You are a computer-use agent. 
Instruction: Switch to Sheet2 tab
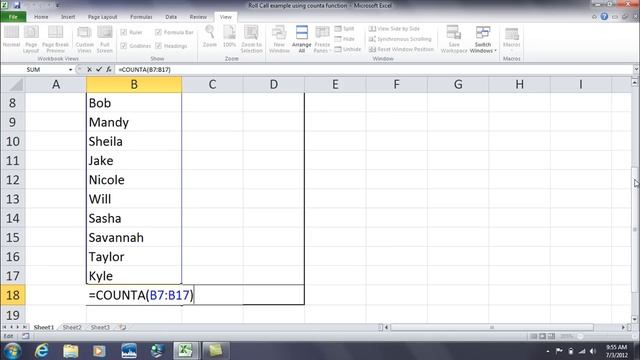72,327
